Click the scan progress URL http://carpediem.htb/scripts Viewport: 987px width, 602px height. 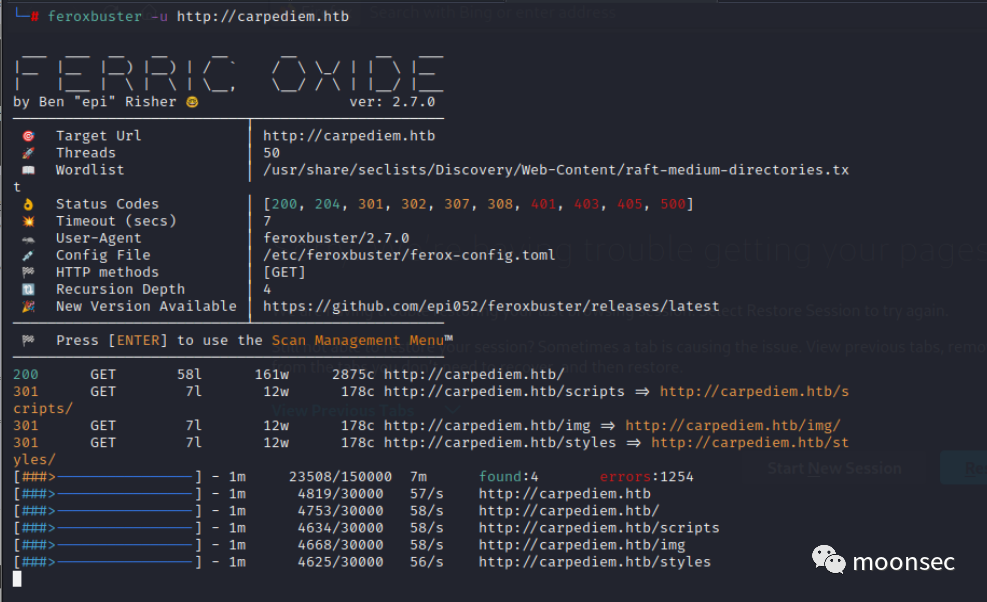click(599, 528)
